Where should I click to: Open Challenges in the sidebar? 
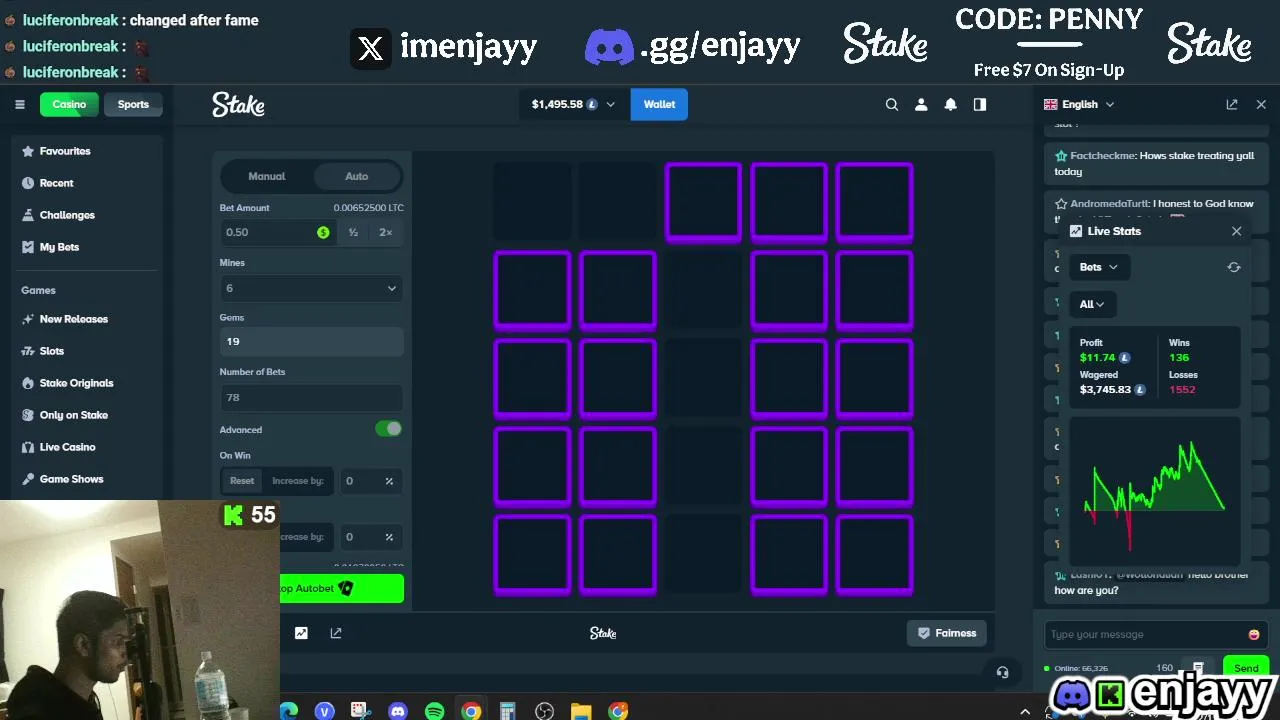point(67,215)
